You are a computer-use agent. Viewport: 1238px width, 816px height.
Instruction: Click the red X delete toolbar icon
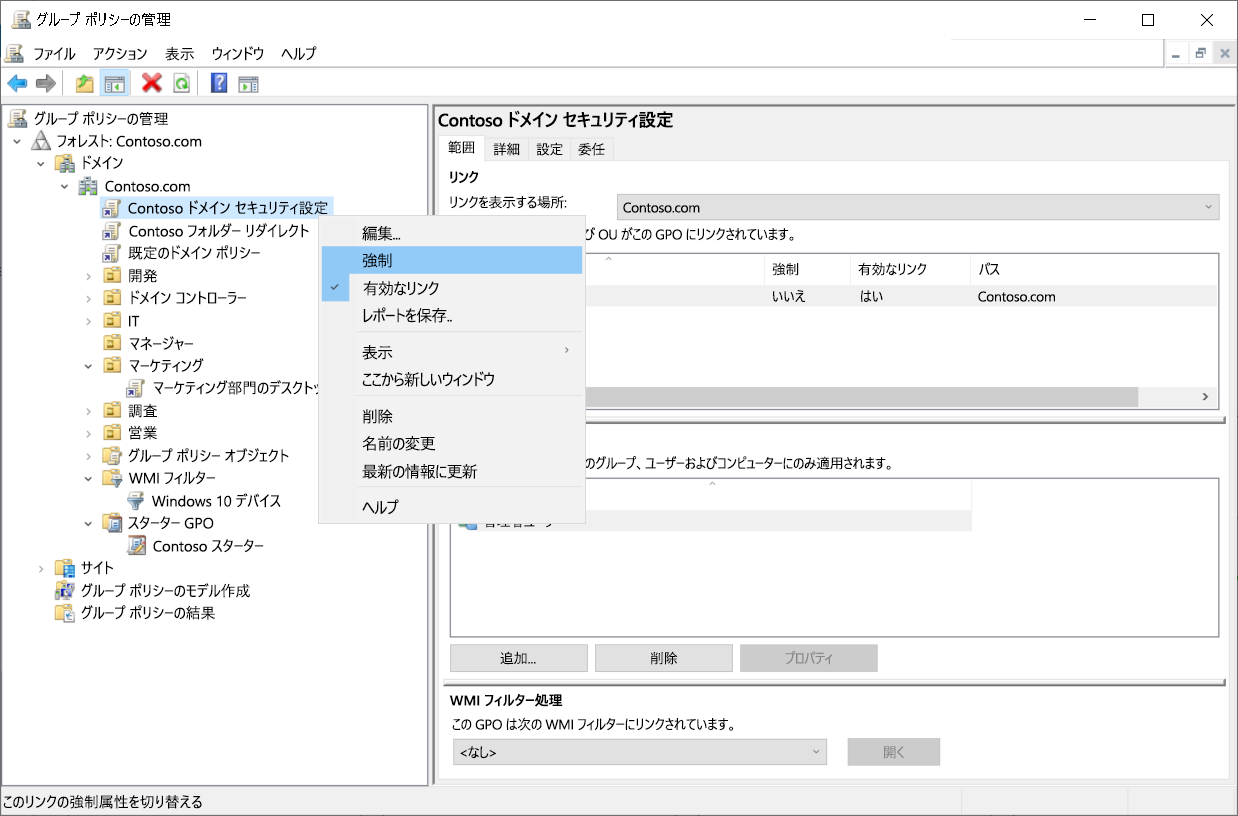[x=152, y=83]
